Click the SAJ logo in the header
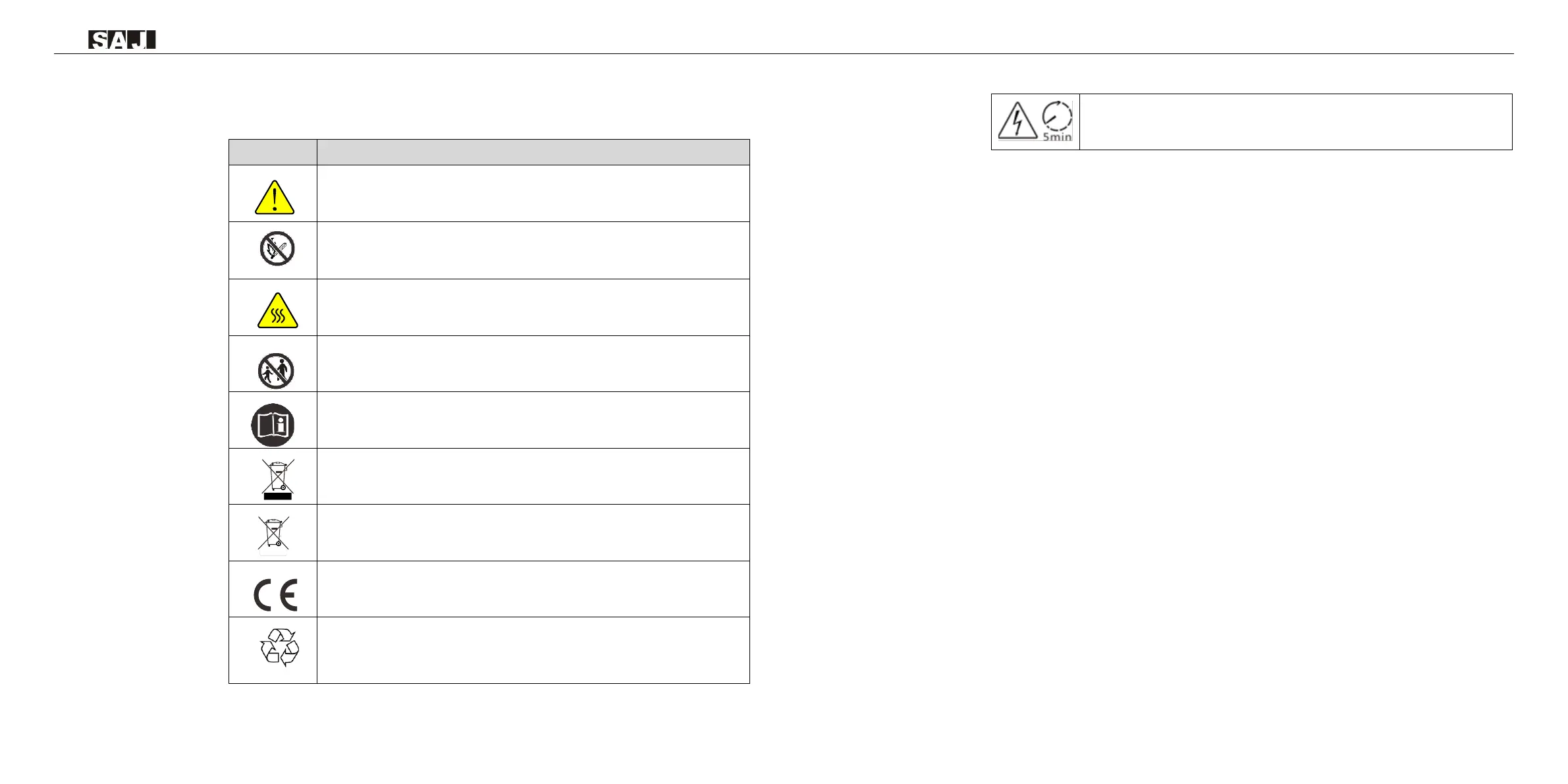 [122, 40]
